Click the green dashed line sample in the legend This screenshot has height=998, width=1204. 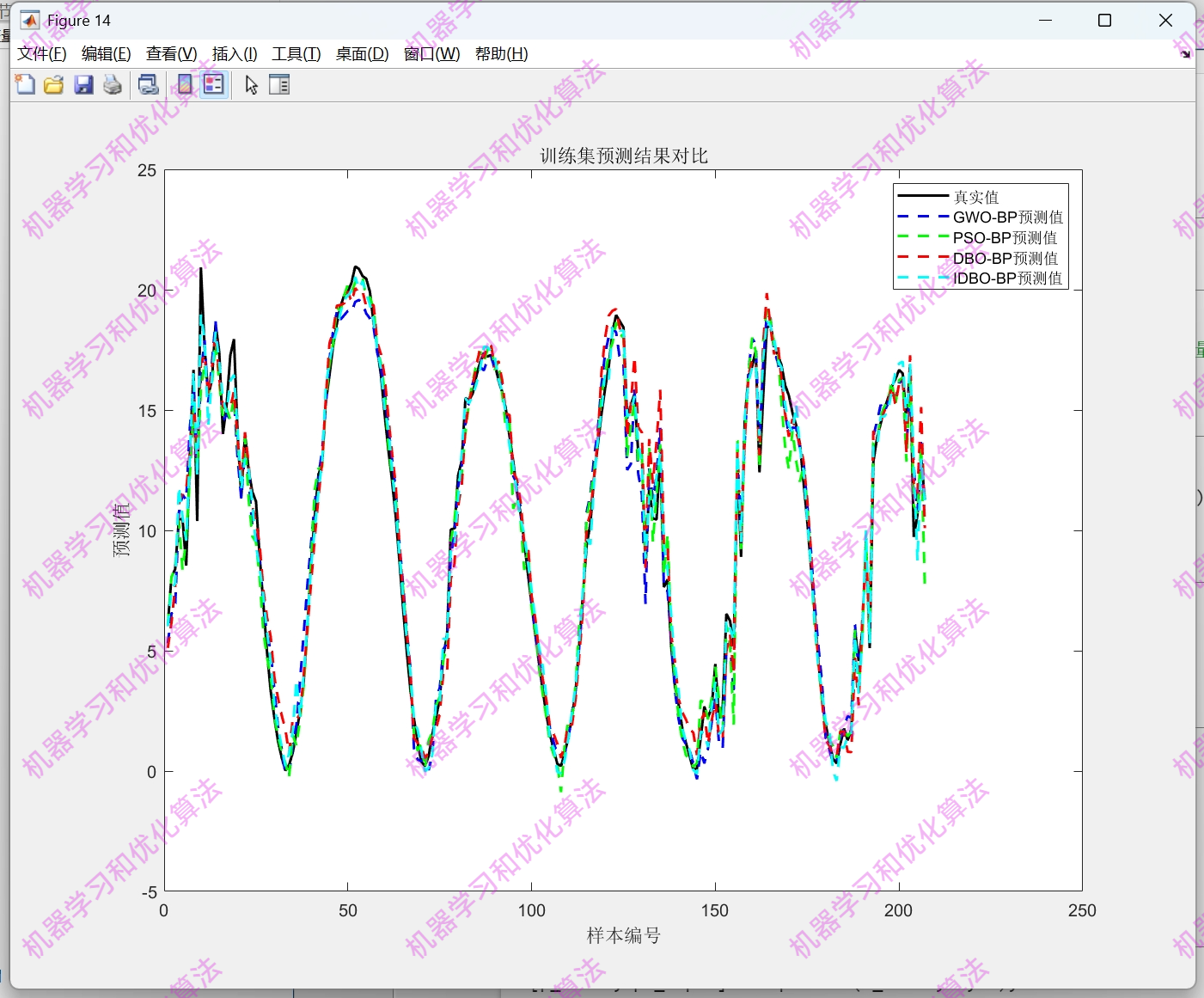click(x=923, y=236)
